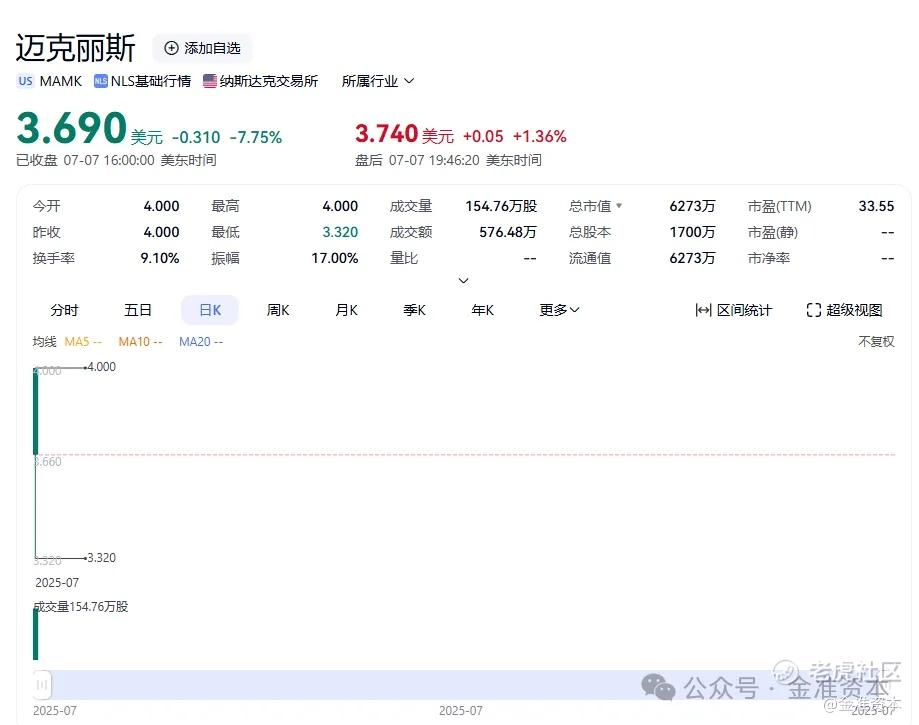919x725 pixels.
Task: Click the chart timeline range bar
Action: click(x=466, y=685)
